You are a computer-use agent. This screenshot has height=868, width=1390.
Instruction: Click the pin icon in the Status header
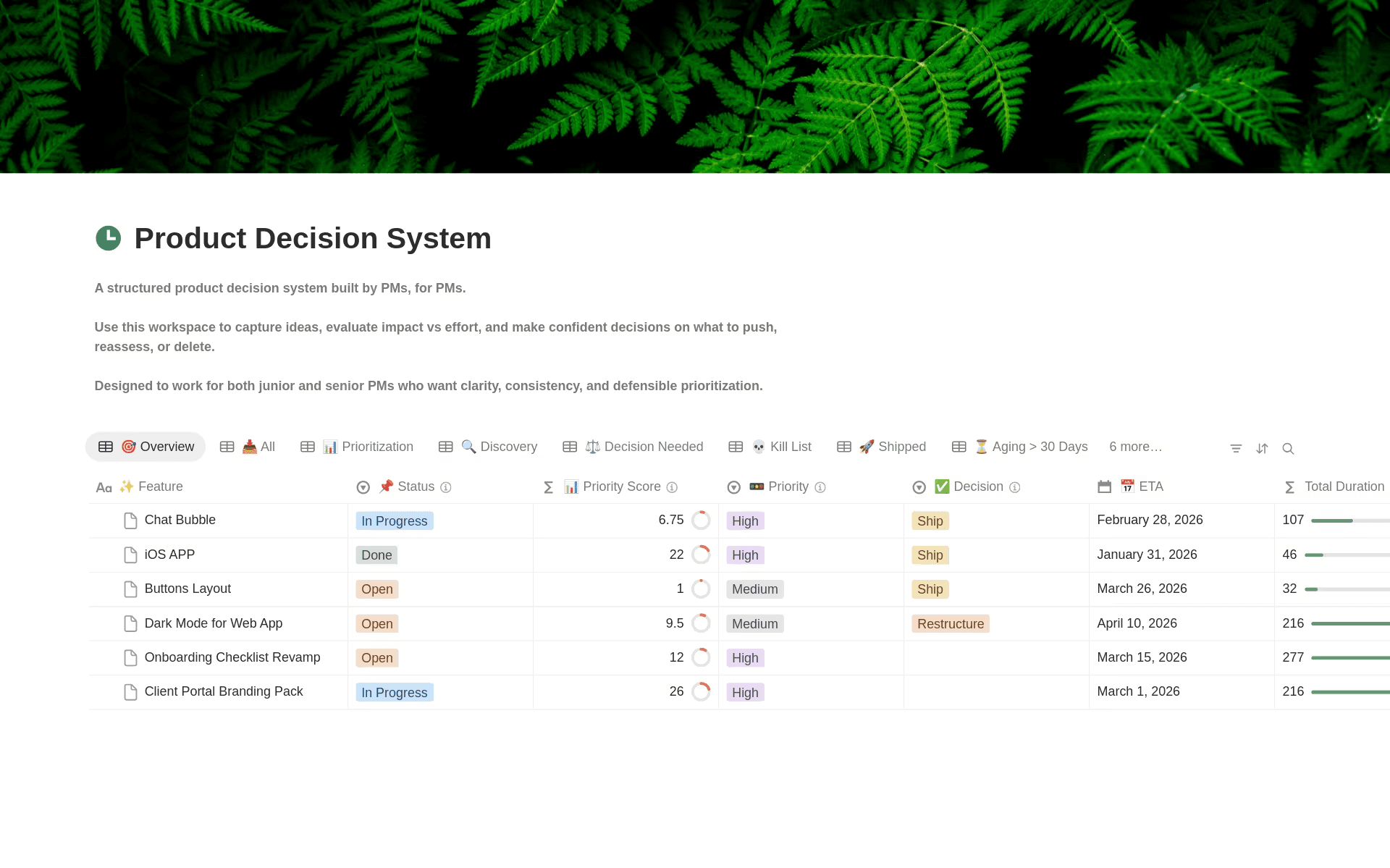click(x=387, y=486)
